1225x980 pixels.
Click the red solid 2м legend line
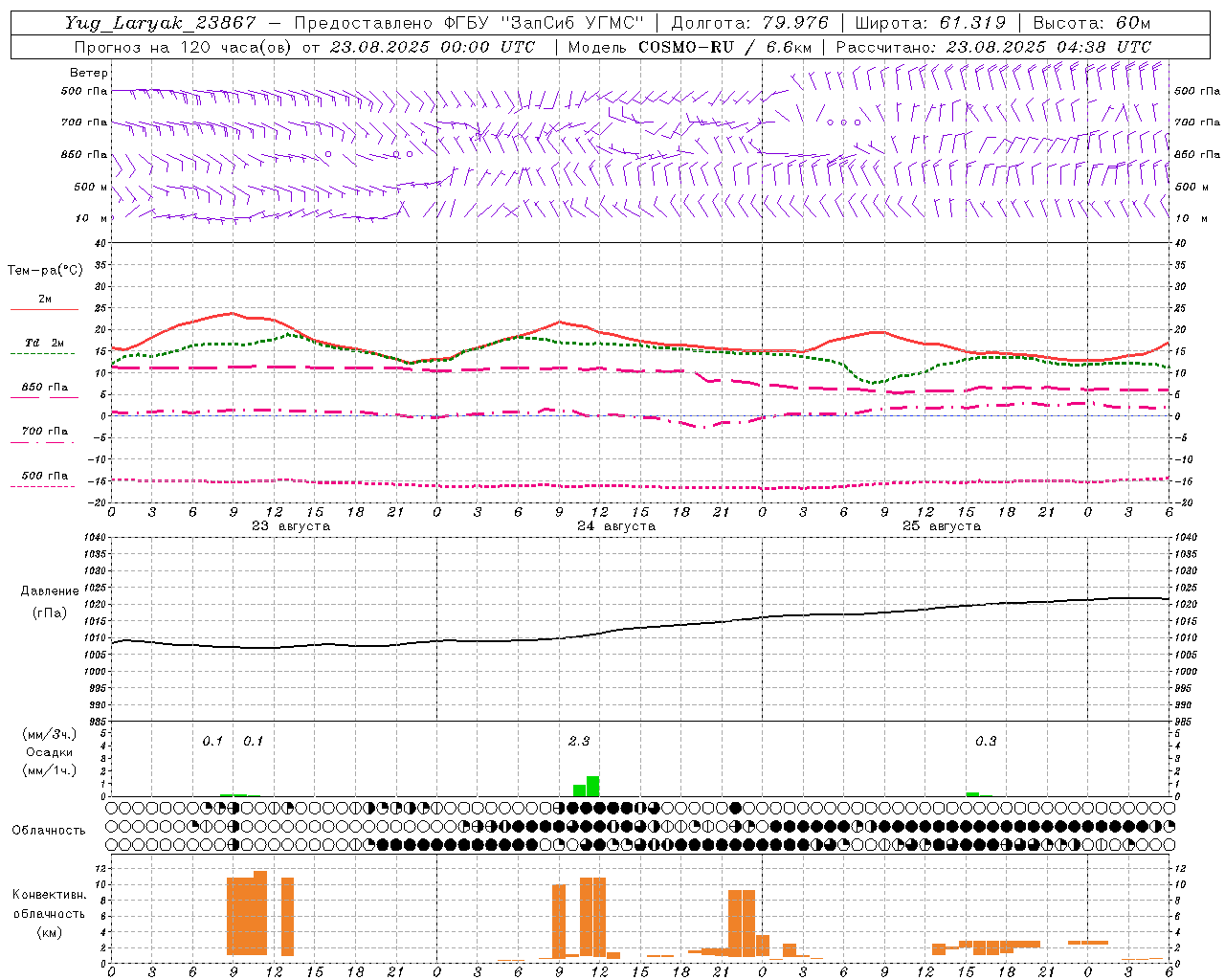(44, 309)
